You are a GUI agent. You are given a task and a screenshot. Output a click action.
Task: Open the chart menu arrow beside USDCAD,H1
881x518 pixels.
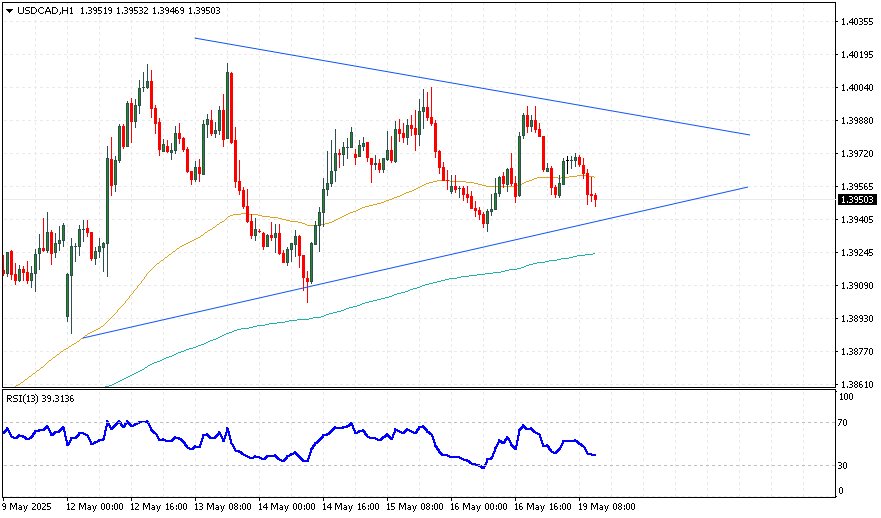pyautogui.click(x=9, y=10)
